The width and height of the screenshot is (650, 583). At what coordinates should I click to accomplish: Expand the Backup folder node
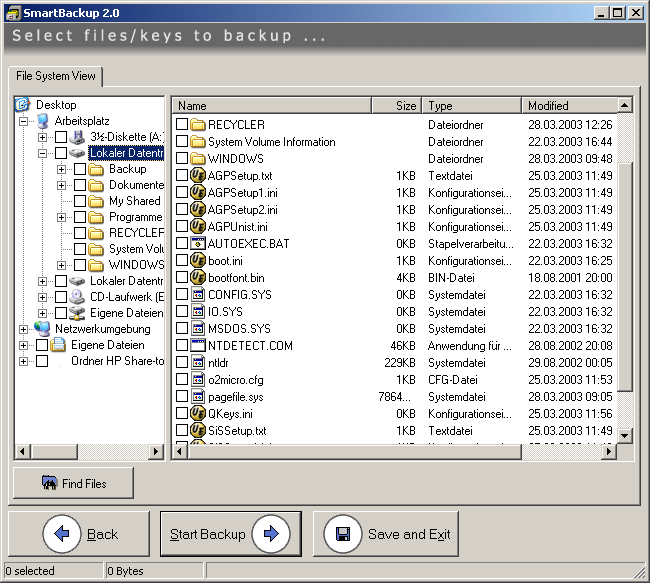[61, 169]
